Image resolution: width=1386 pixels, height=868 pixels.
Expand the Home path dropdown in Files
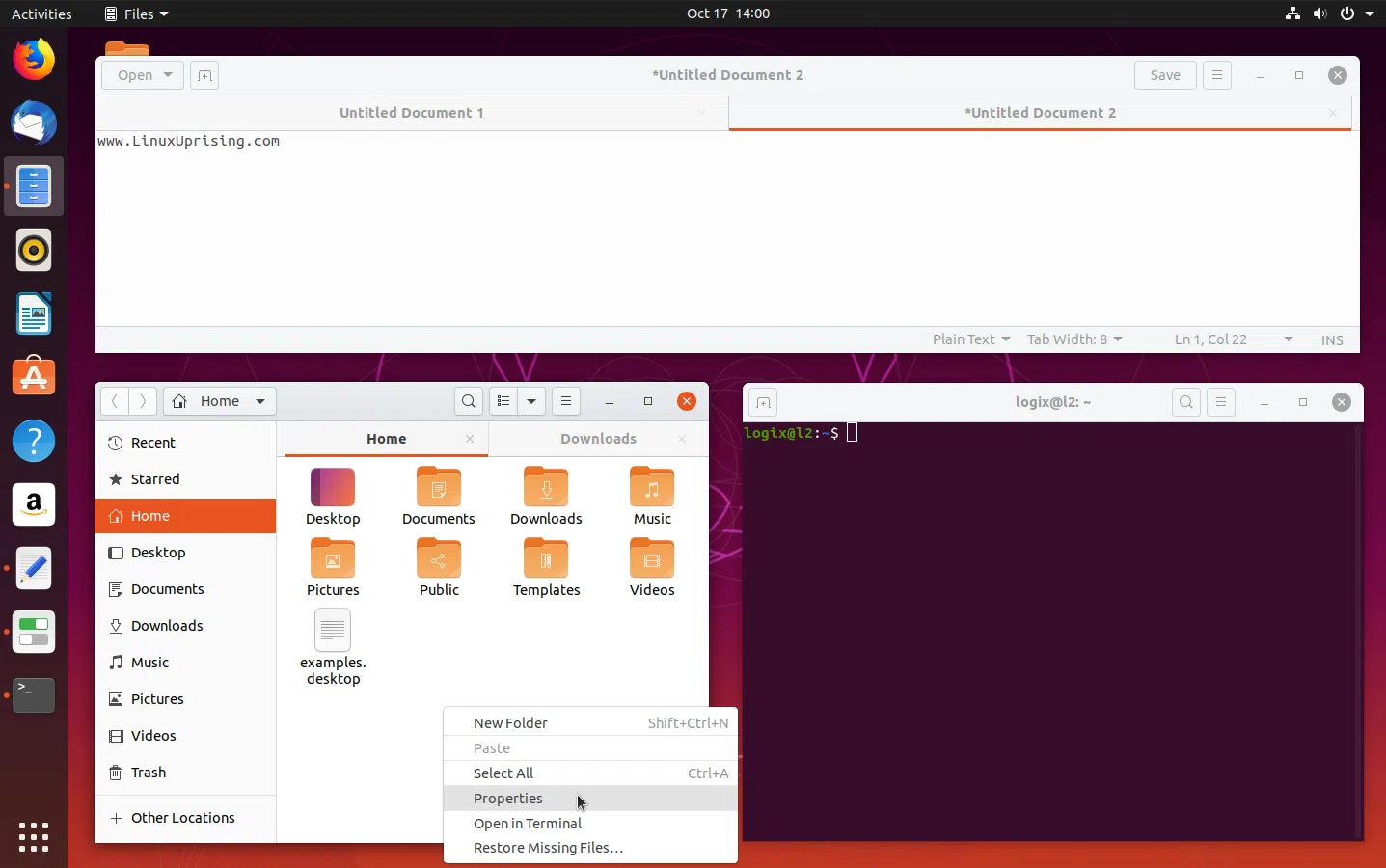[x=260, y=402]
